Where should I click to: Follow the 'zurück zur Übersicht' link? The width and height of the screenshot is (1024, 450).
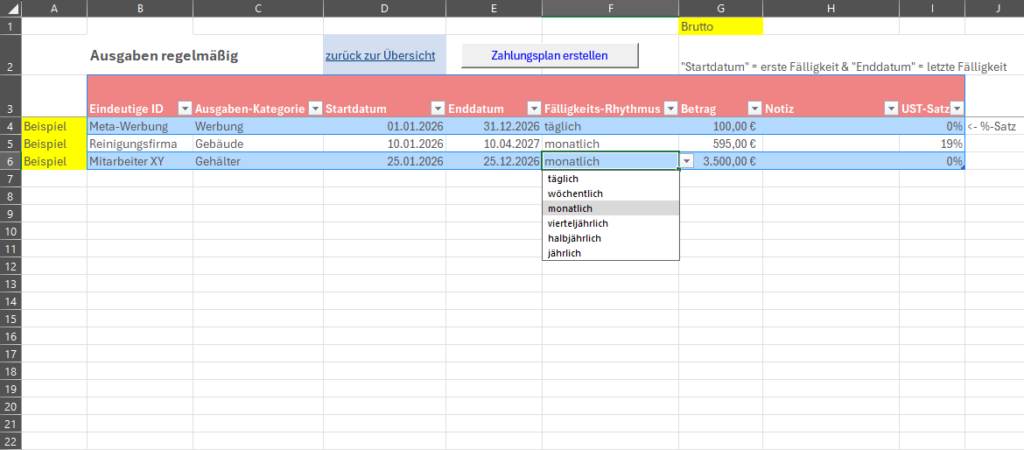pyautogui.click(x=379, y=55)
